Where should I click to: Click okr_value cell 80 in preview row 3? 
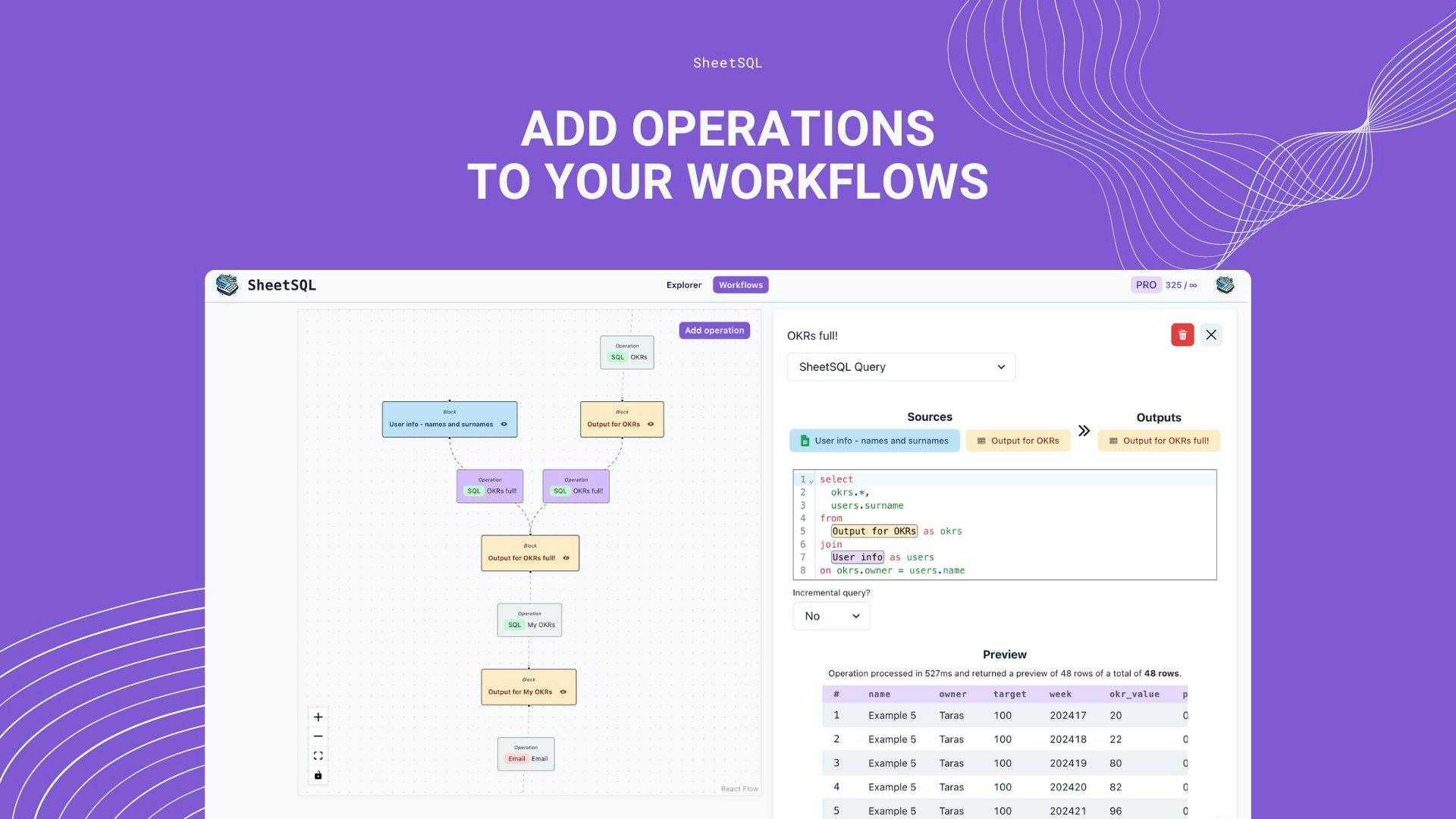(x=1116, y=763)
